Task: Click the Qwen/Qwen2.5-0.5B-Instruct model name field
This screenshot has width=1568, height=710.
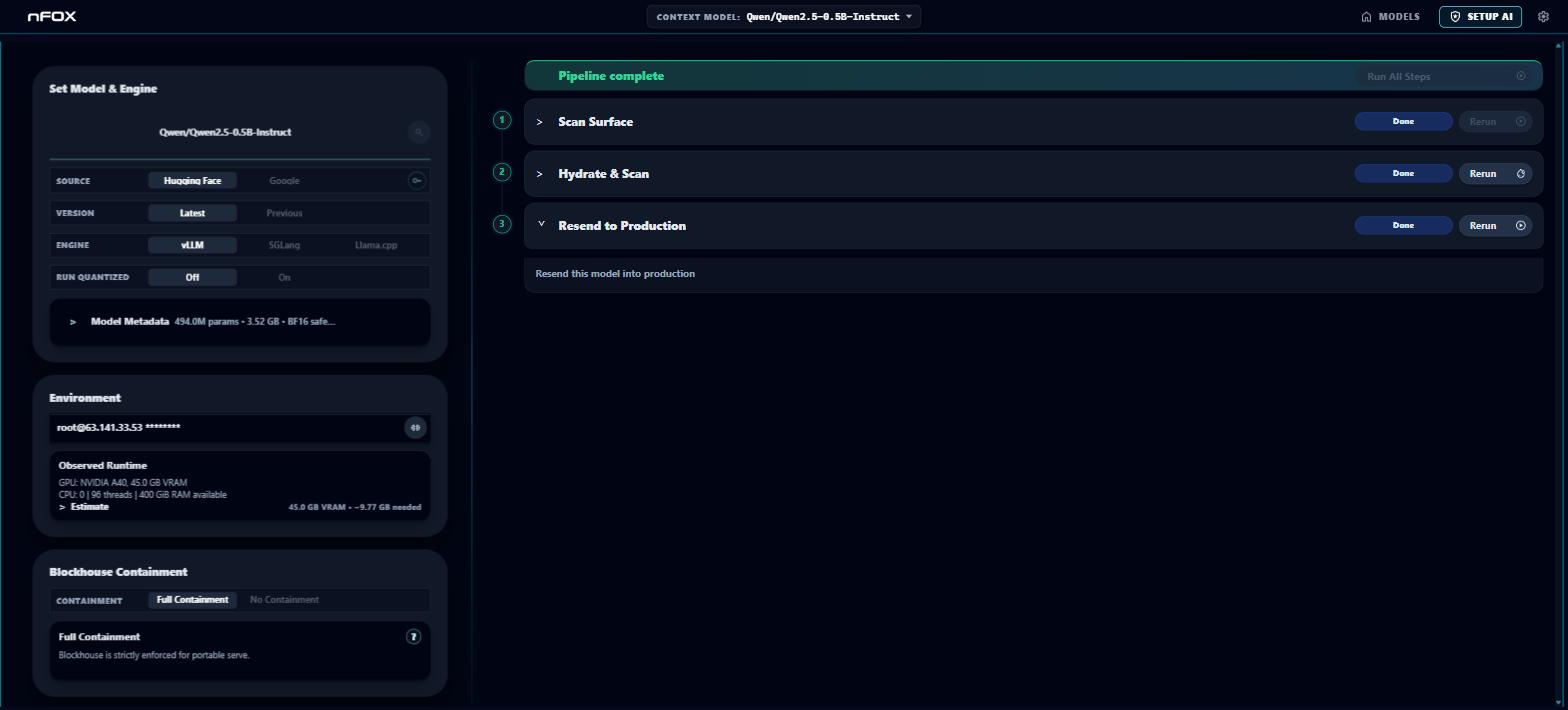Action: click(x=225, y=132)
